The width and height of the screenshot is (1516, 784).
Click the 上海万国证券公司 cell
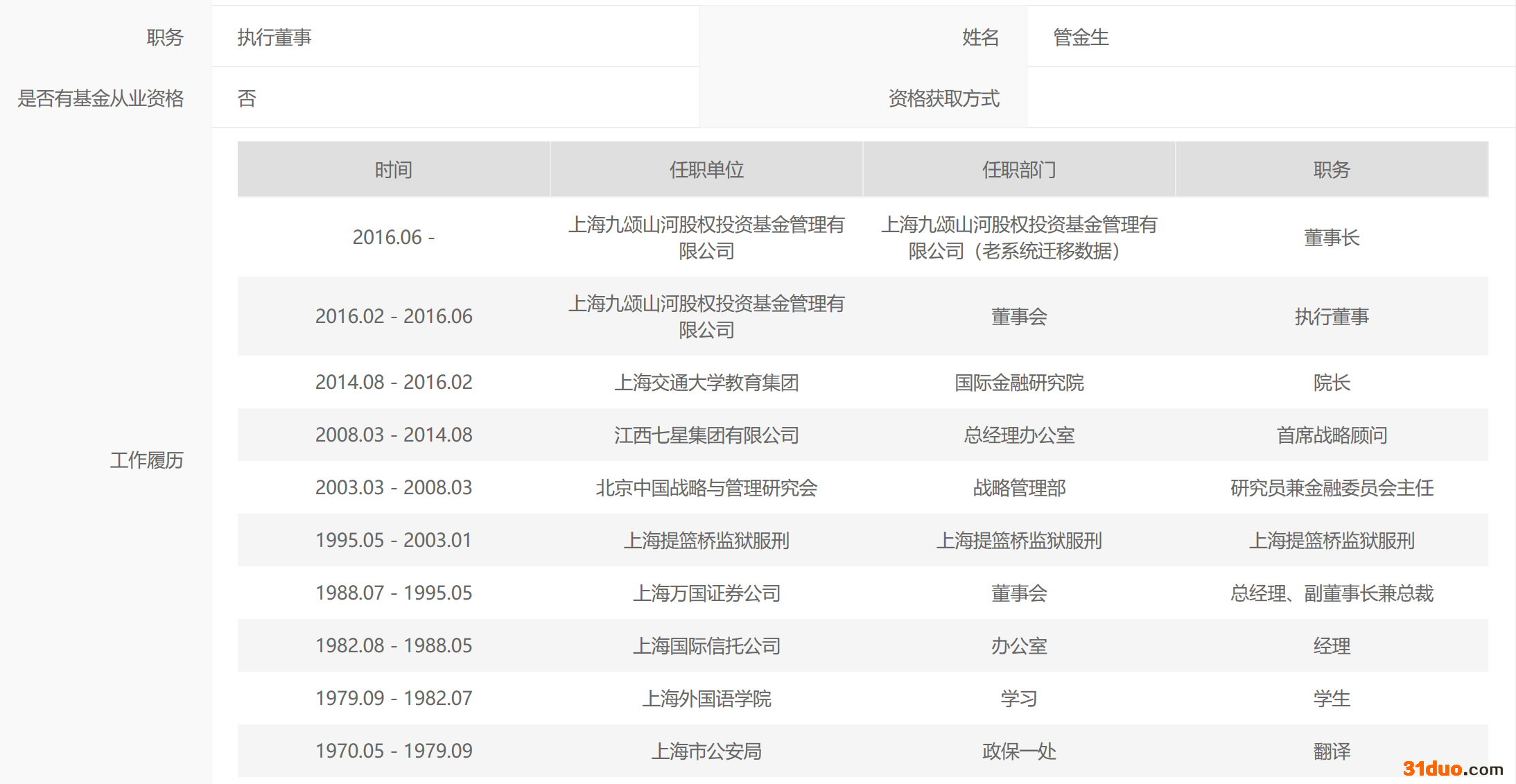706,593
